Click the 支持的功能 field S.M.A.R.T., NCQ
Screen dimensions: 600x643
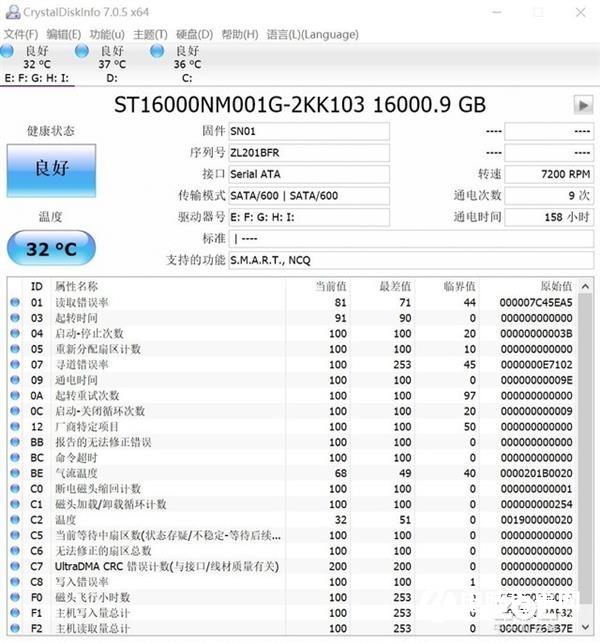411,260
